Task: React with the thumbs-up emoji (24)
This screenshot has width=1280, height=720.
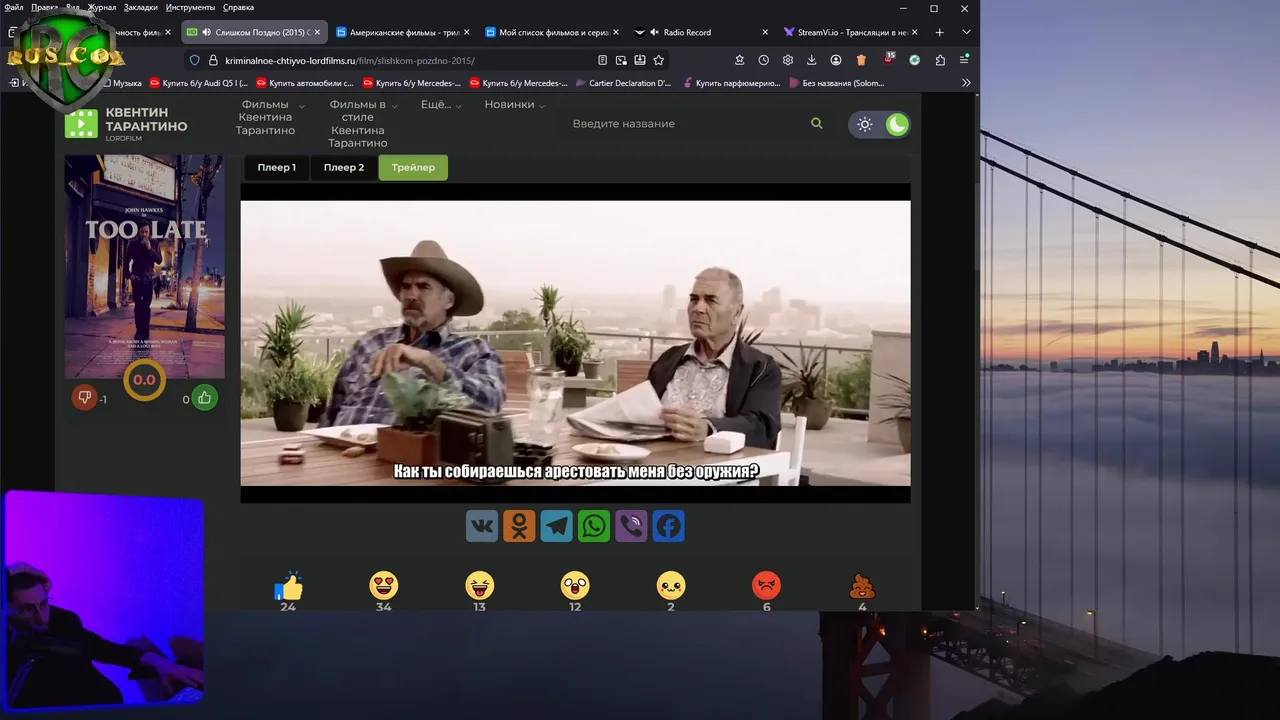Action: point(288,586)
